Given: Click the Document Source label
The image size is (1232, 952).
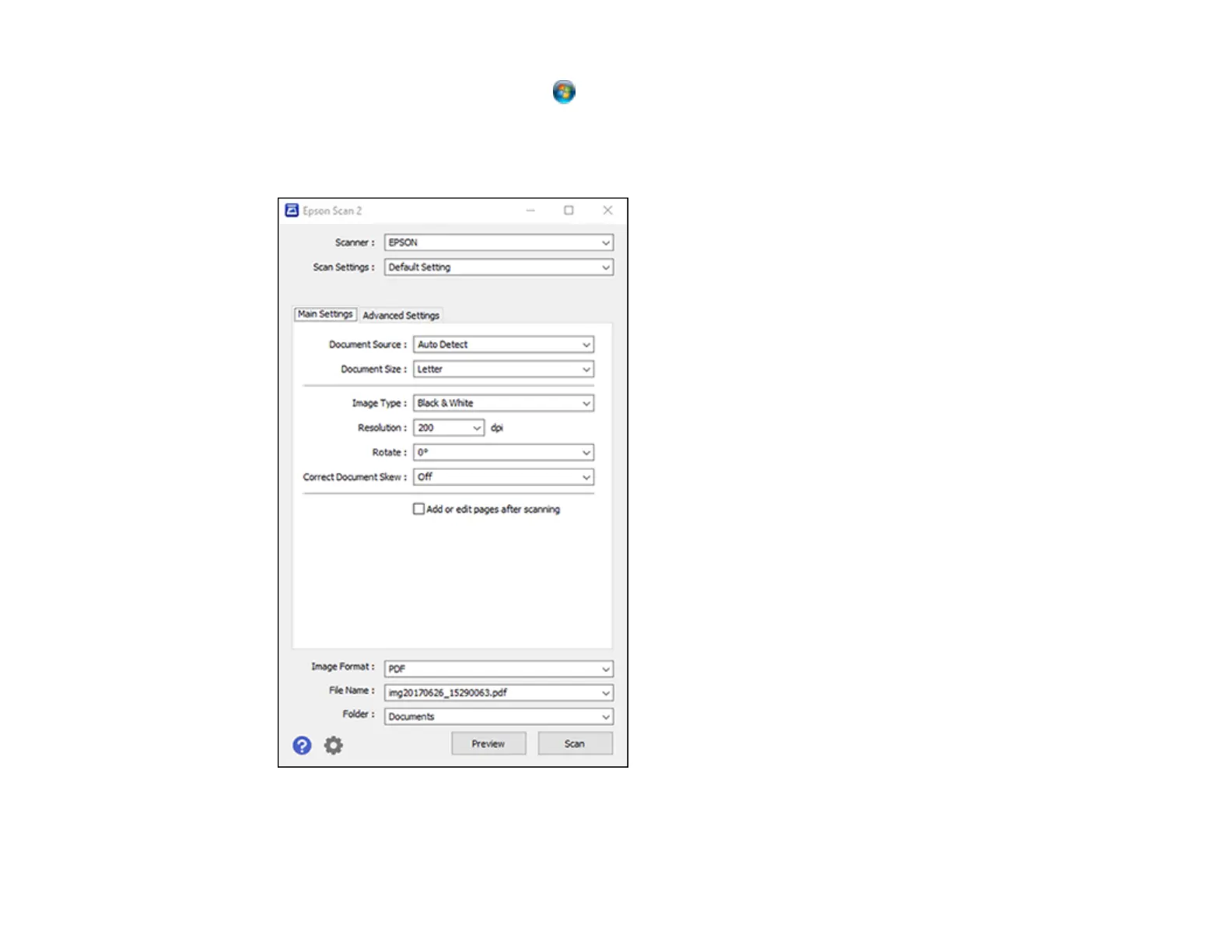Looking at the screenshot, I should coord(367,345).
